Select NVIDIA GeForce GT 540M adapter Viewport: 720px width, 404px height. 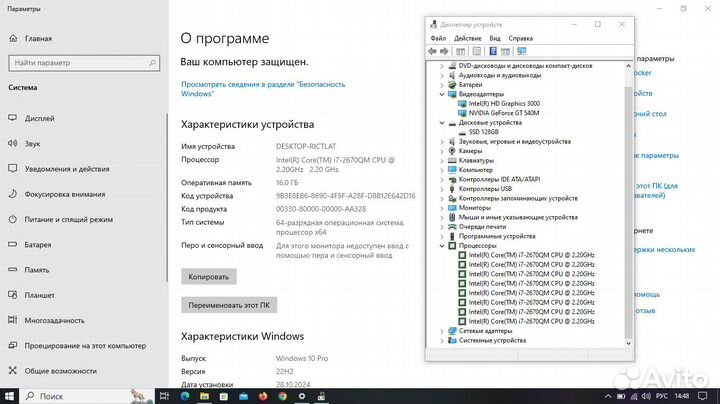pyautogui.click(x=504, y=113)
